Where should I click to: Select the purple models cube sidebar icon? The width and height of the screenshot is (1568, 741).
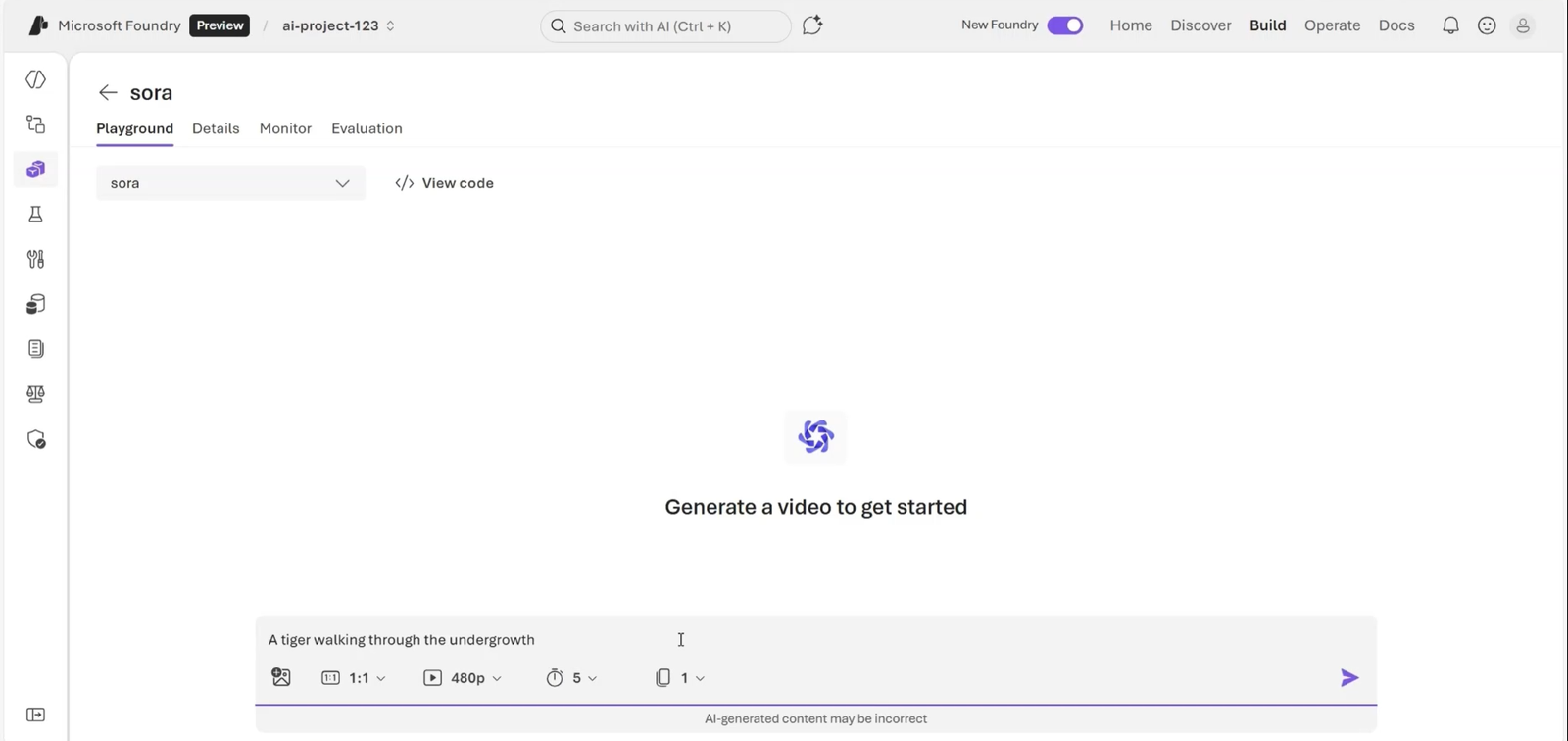(x=36, y=170)
